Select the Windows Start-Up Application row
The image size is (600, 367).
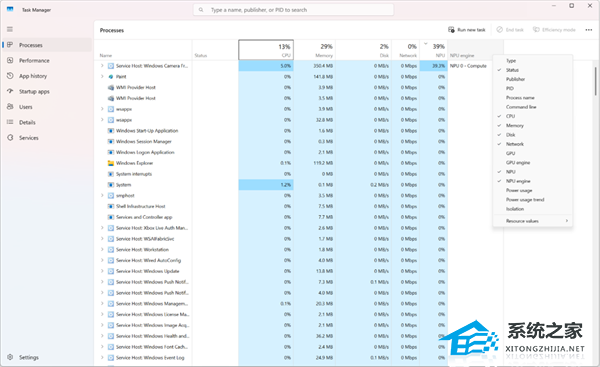click(271, 130)
